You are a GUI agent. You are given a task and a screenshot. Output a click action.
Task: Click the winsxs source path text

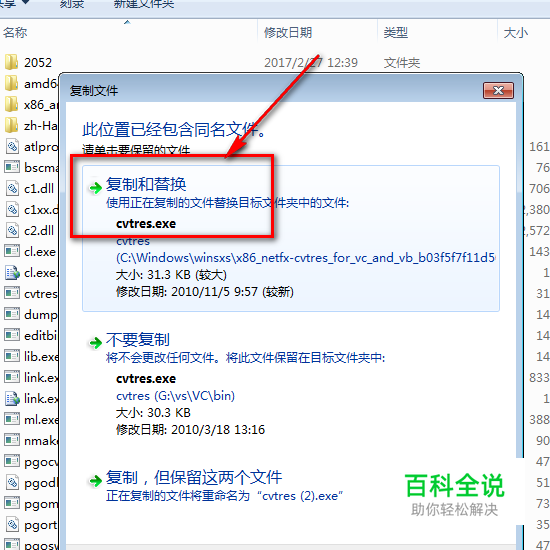pyautogui.click(x=306, y=258)
